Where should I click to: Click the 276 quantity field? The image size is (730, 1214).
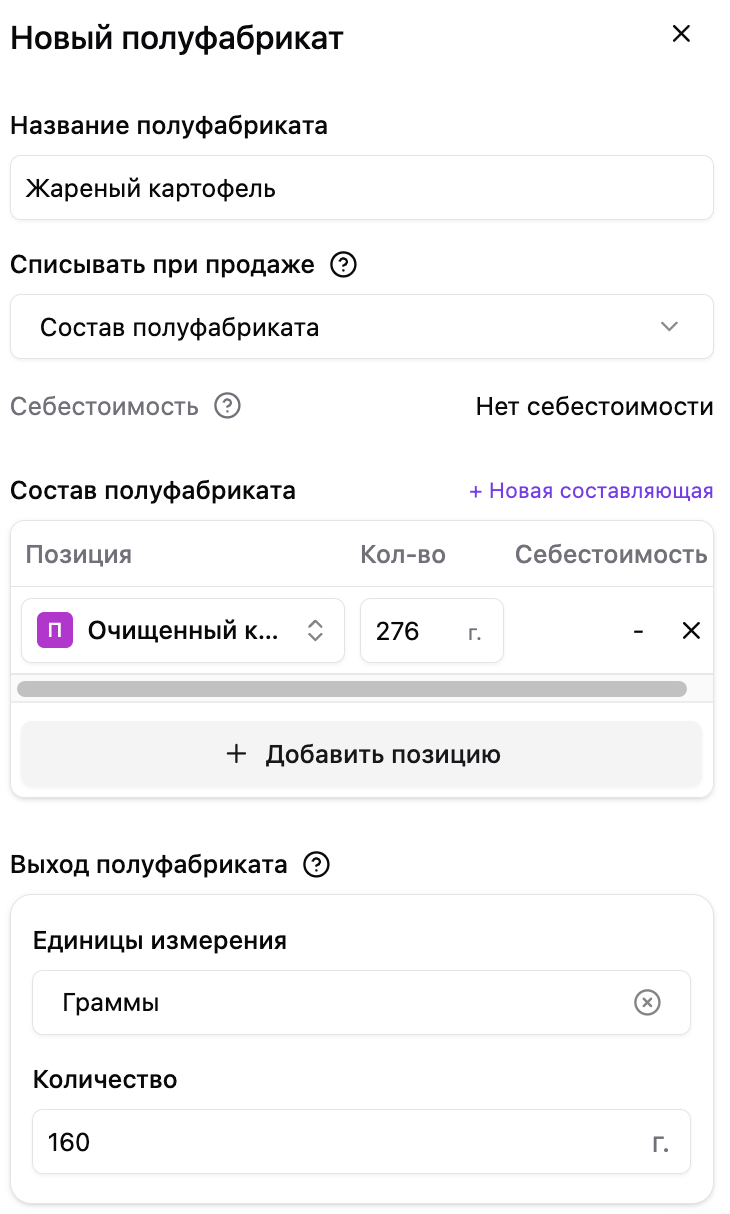pos(432,630)
